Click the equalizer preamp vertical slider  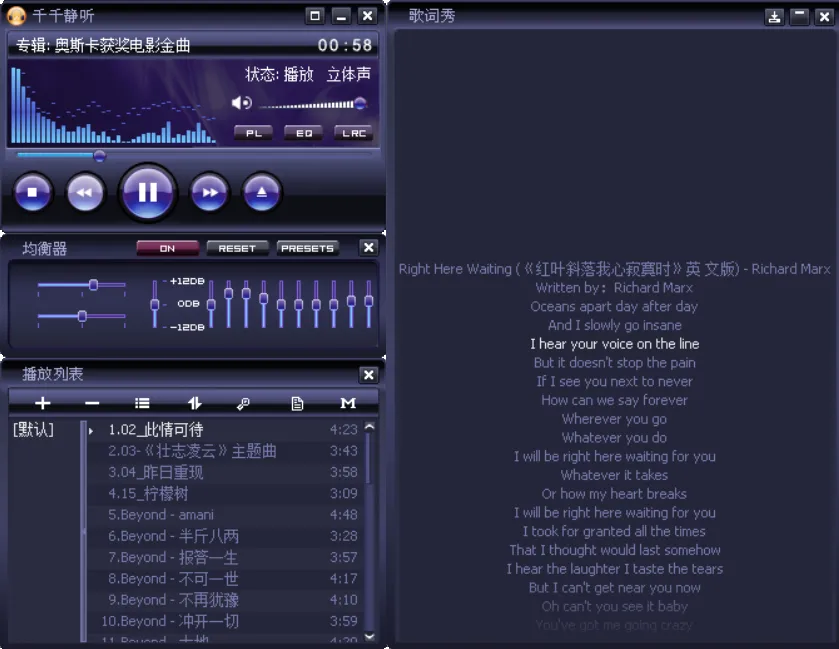[155, 303]
